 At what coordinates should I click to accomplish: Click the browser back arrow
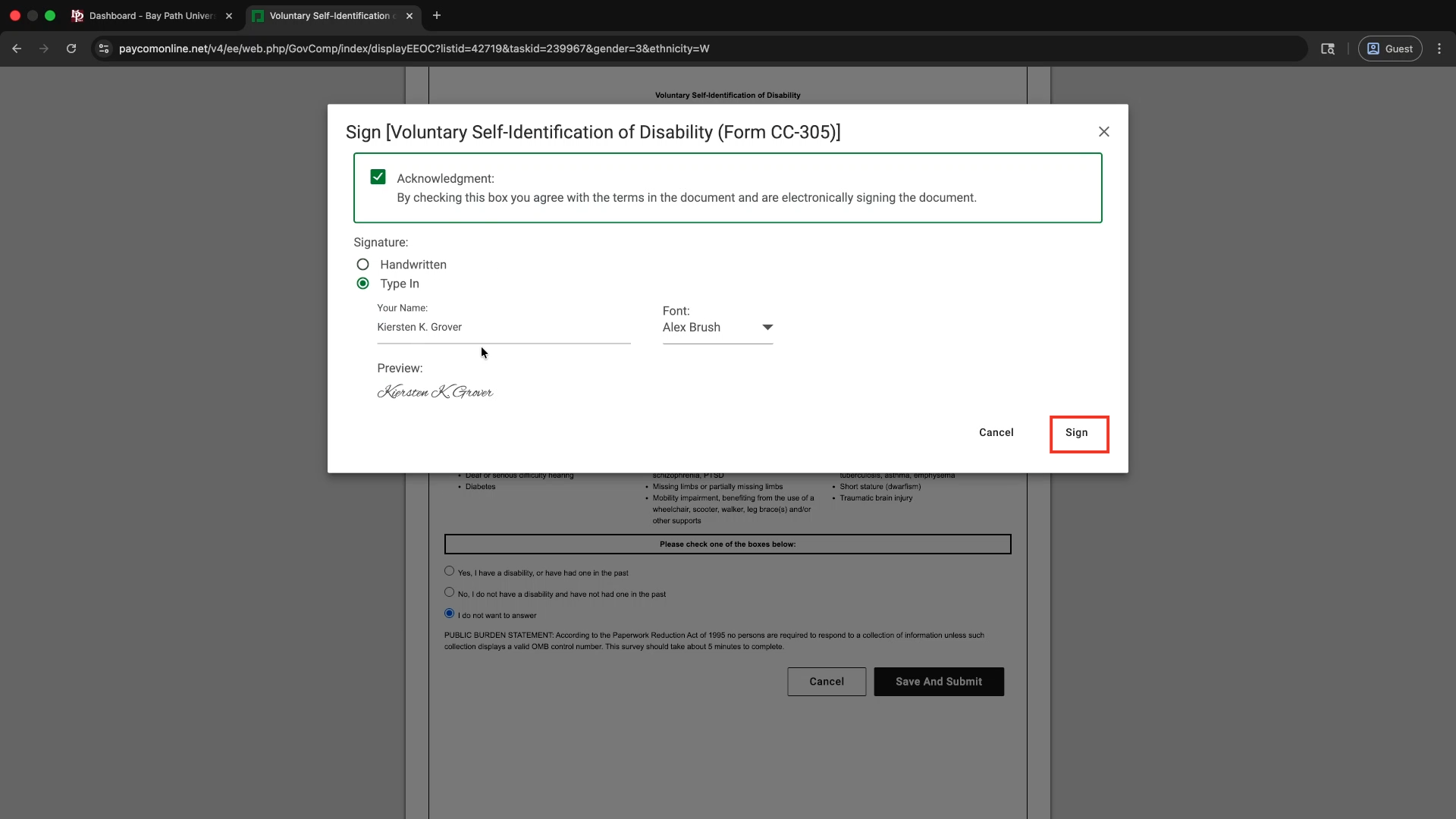click(17, 49)
